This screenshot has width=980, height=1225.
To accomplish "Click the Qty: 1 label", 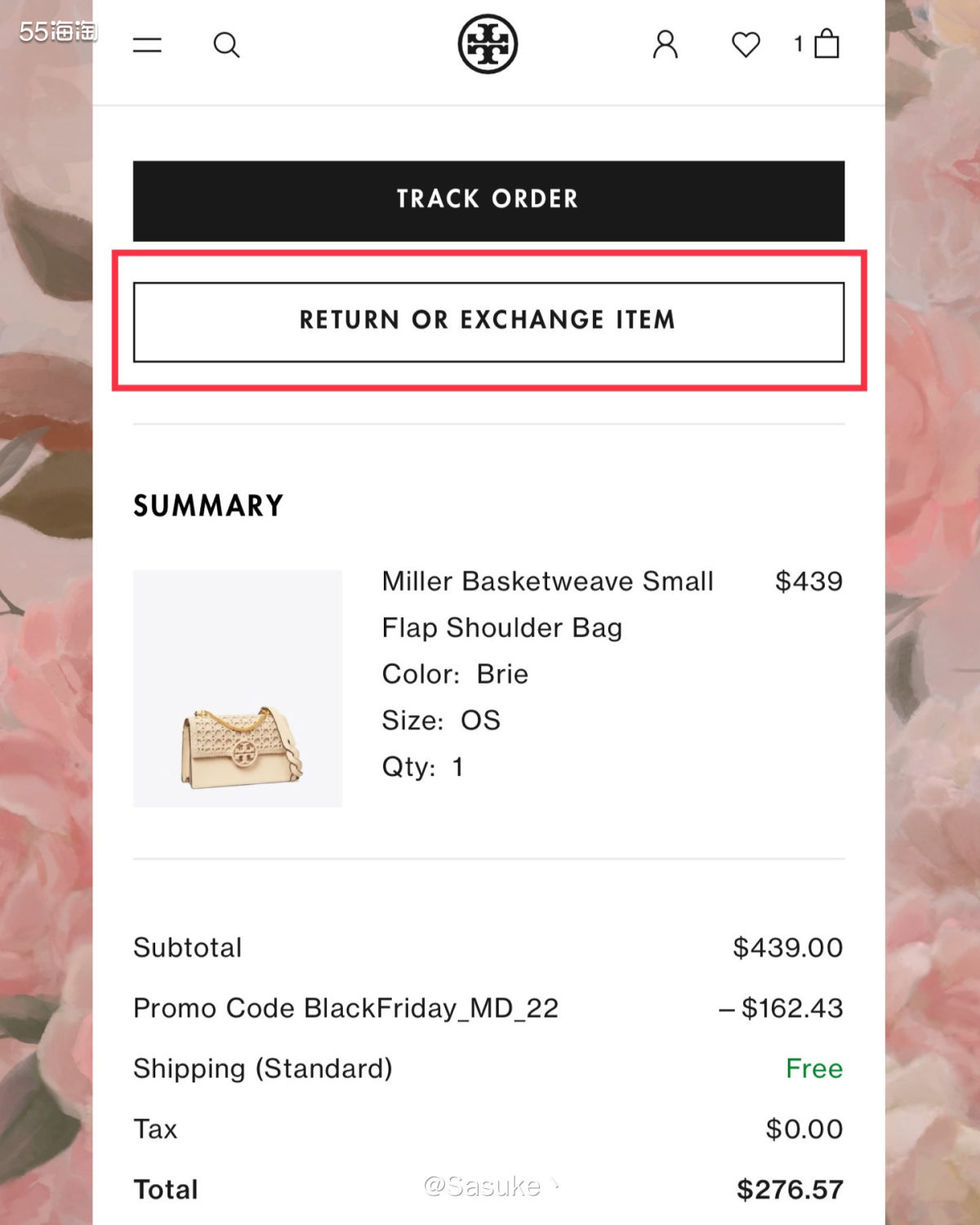I will (422, 767).
